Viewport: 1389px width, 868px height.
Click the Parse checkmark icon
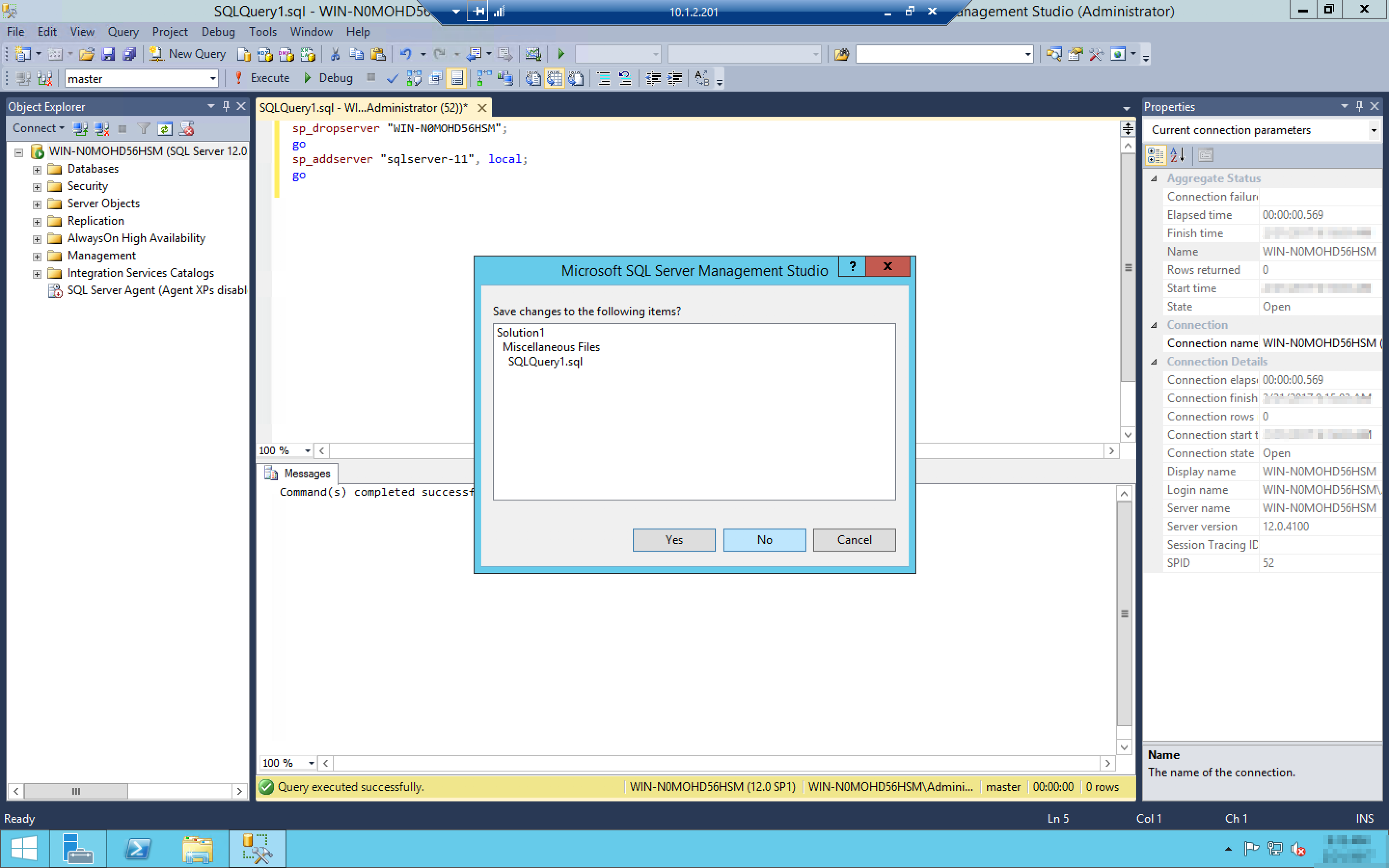[392, 79]
